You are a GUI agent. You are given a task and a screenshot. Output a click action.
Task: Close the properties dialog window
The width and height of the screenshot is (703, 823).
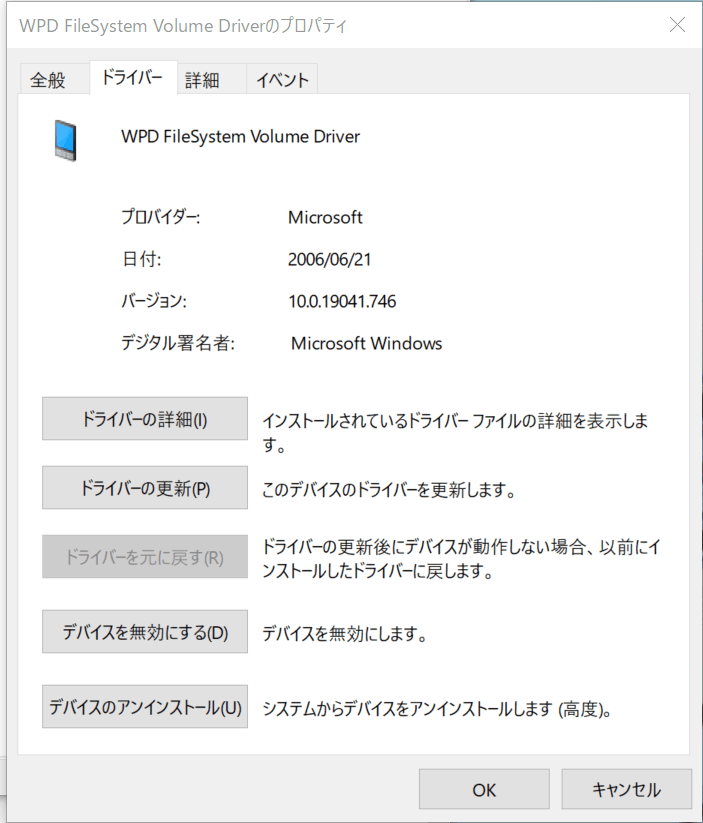point(677,25)
